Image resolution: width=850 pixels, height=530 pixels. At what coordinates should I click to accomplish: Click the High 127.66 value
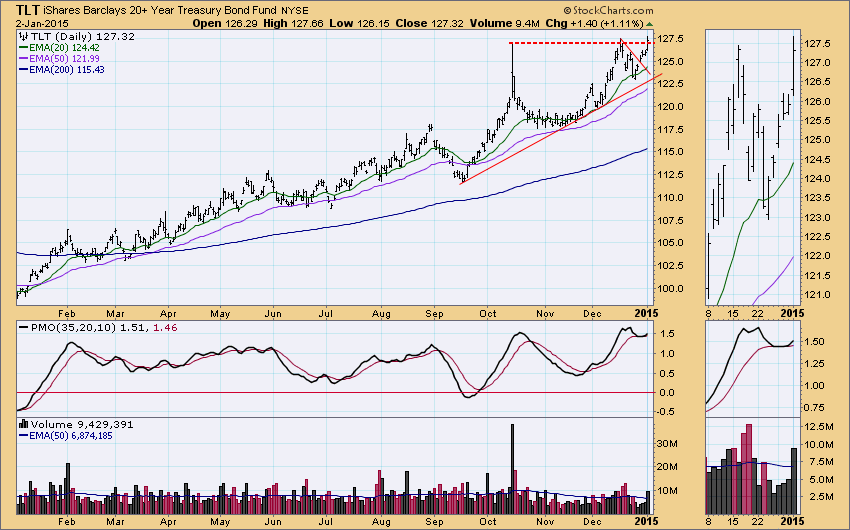point(293,23)
